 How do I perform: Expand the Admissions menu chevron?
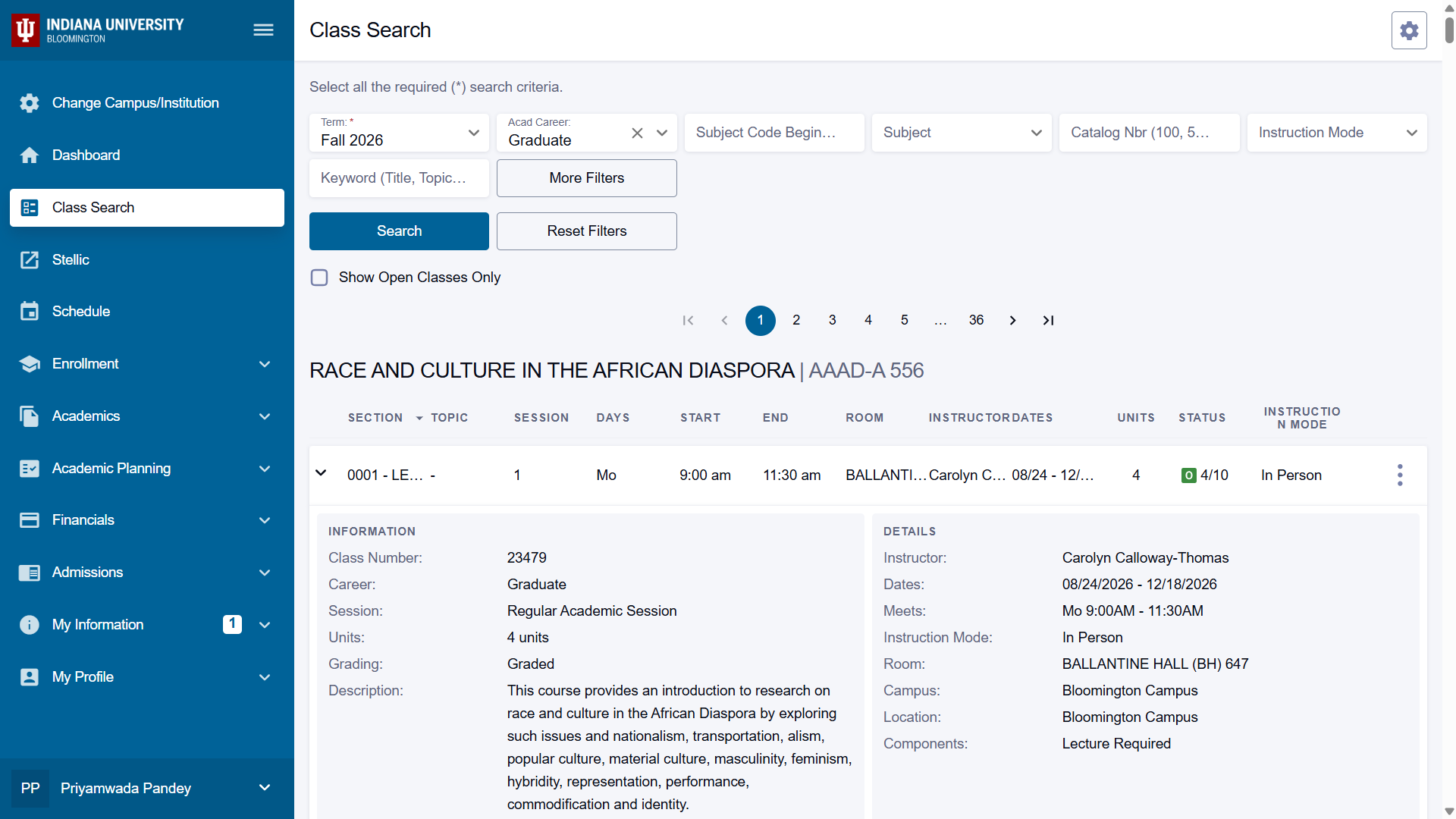coord(265,573)
